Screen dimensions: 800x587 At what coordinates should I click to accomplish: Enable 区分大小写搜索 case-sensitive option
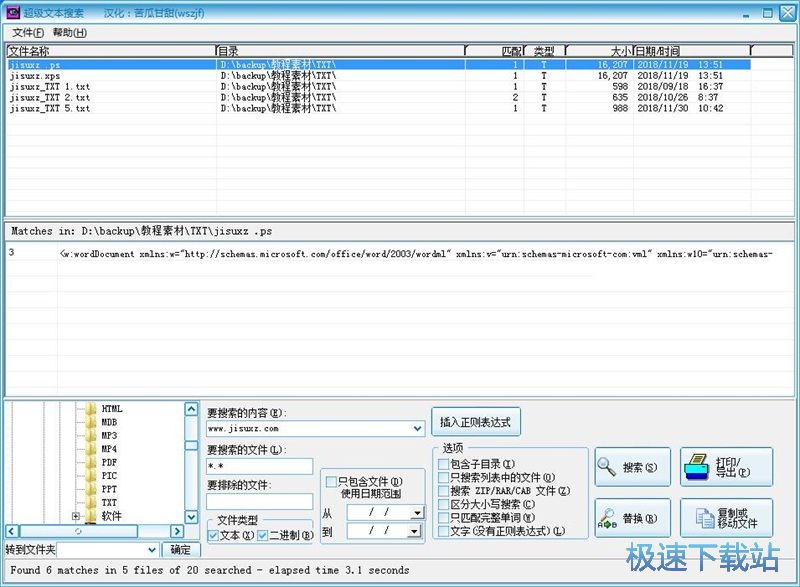[x=444, y=504]
